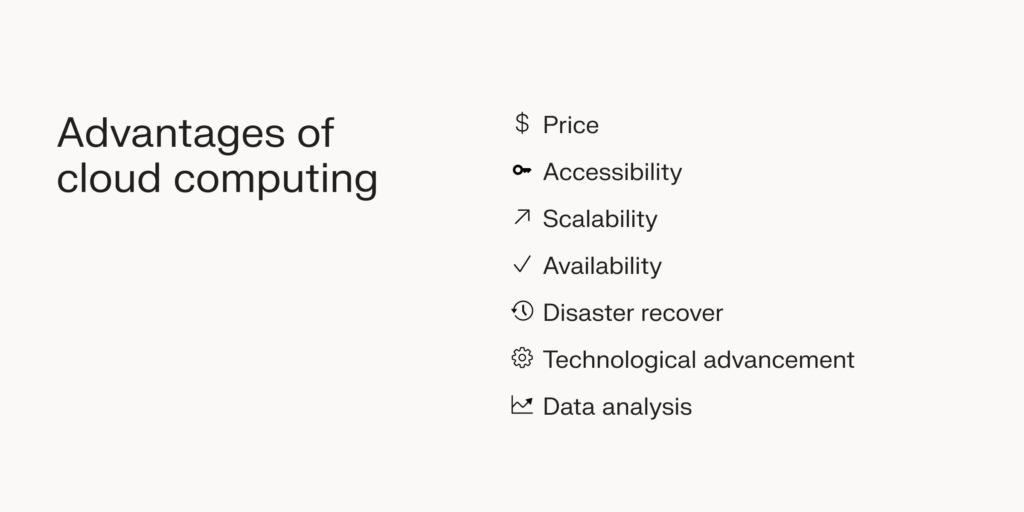The image size is (1024, 512).
Task: Click the cloud computing title line
Action: (217, 178)
